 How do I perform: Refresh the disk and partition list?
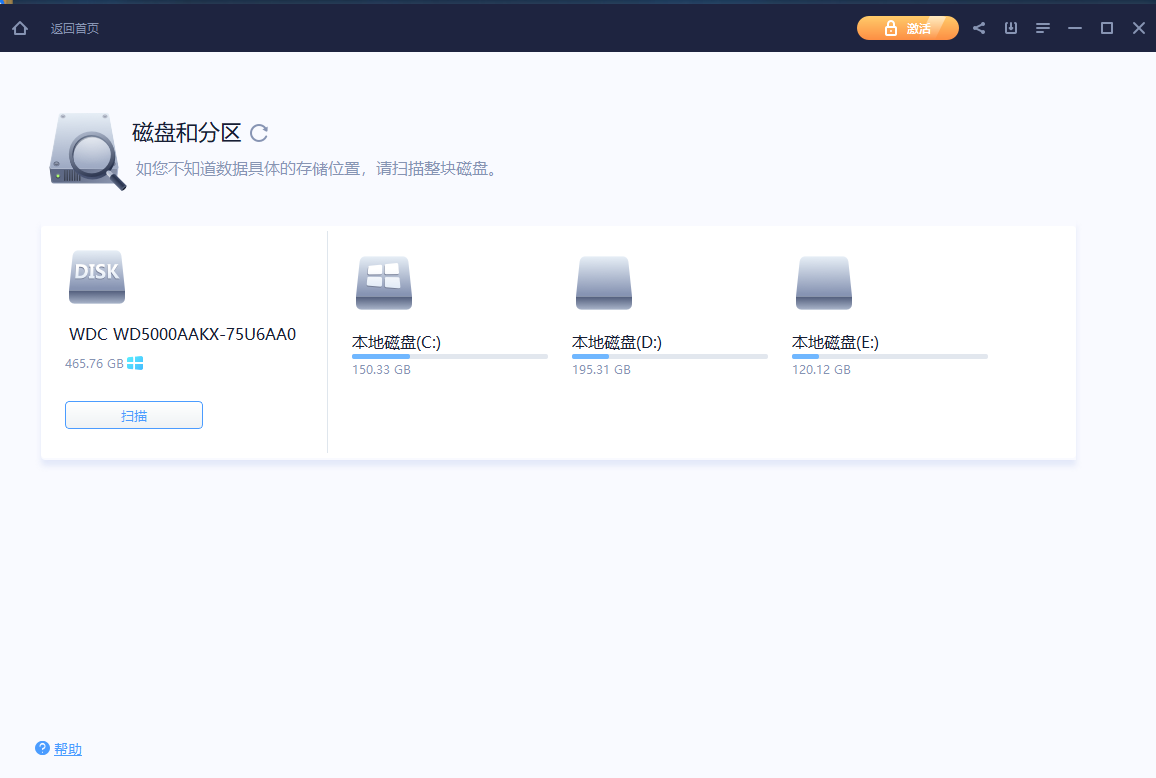coord(259,133)
